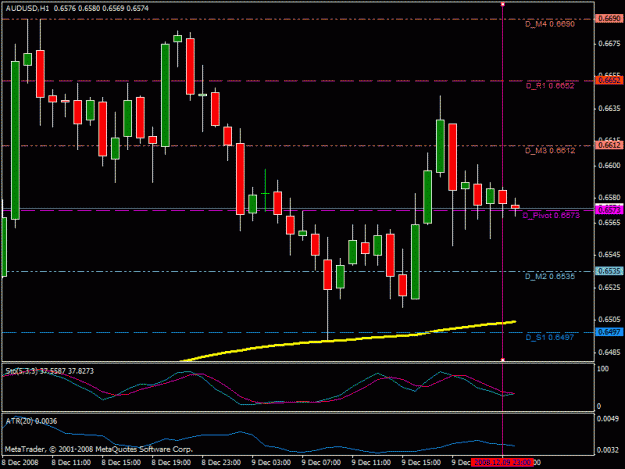The image size is (625, 469).
Task: Select the D_R1 0.6652 resistance label
Action: (550, 86)
